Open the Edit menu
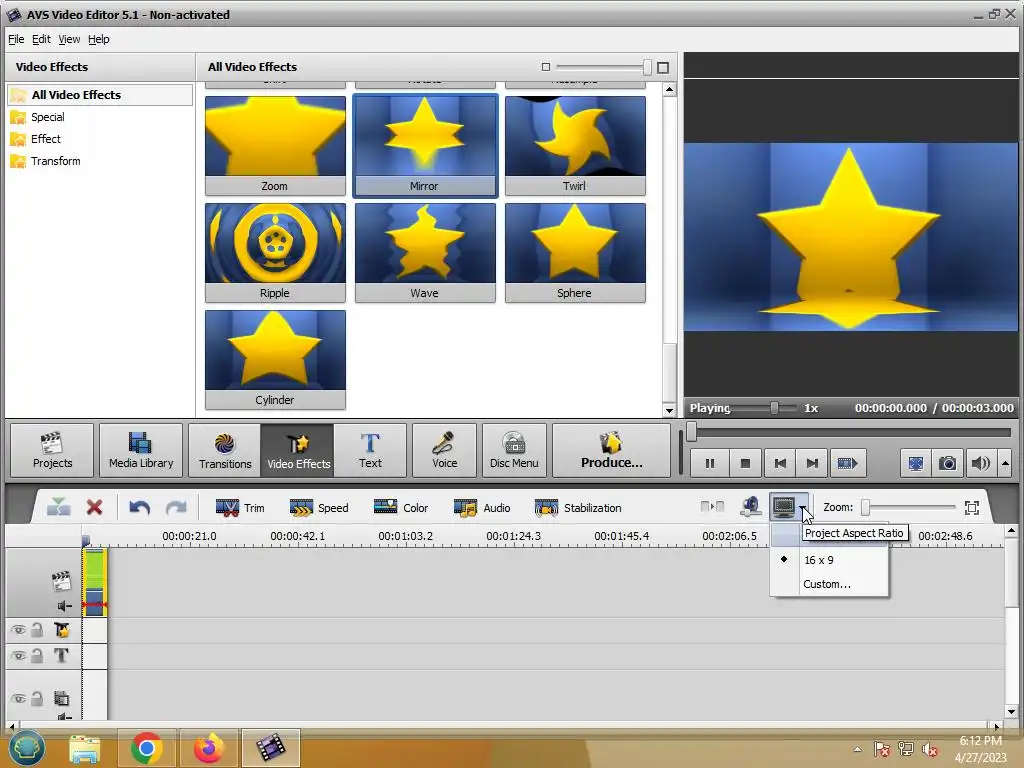The width and height of the screenshot is (1024, 768). (x=41, y=39)
